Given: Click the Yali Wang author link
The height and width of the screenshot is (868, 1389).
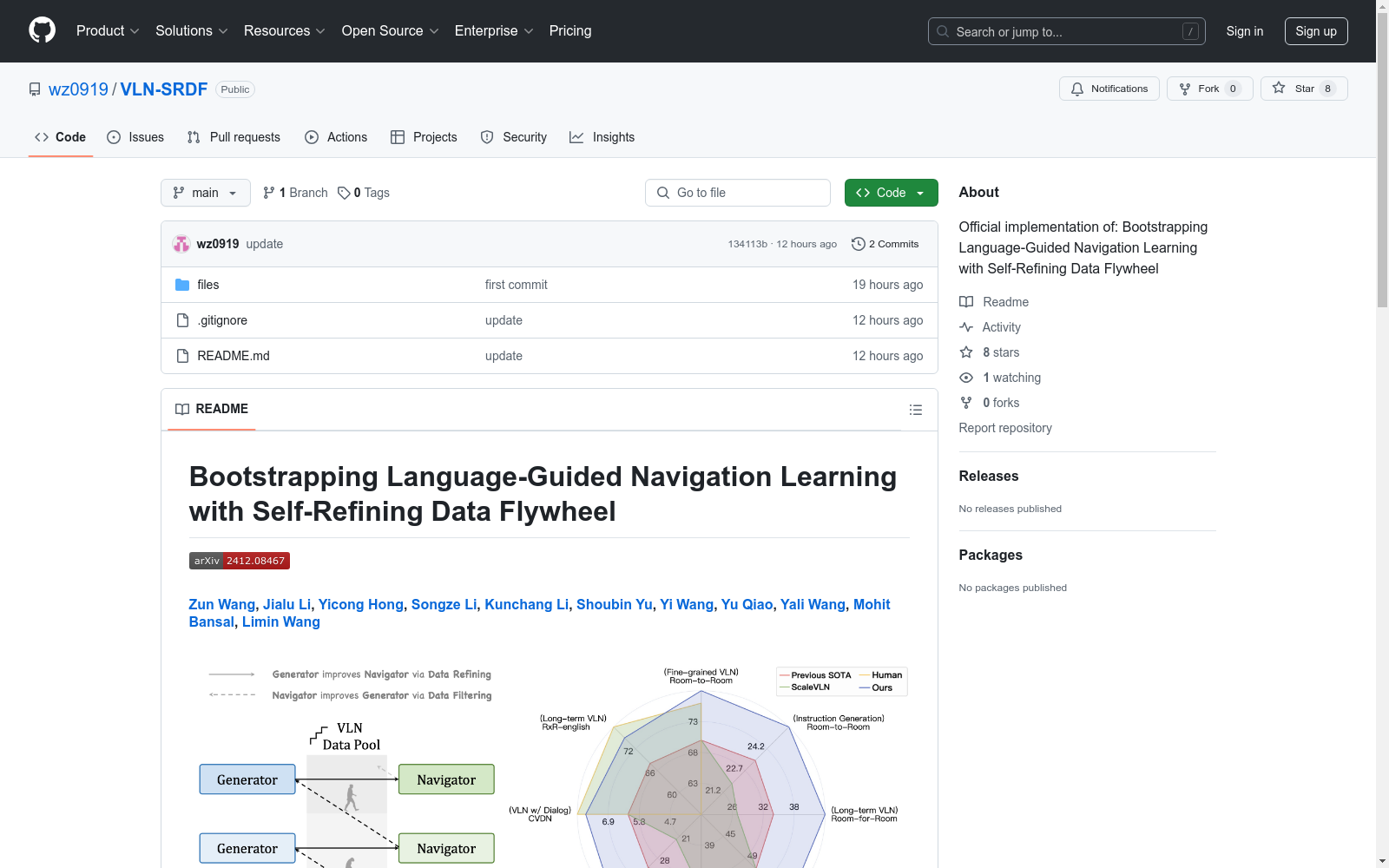Looking at the screenshot, I should click(813, 604).
